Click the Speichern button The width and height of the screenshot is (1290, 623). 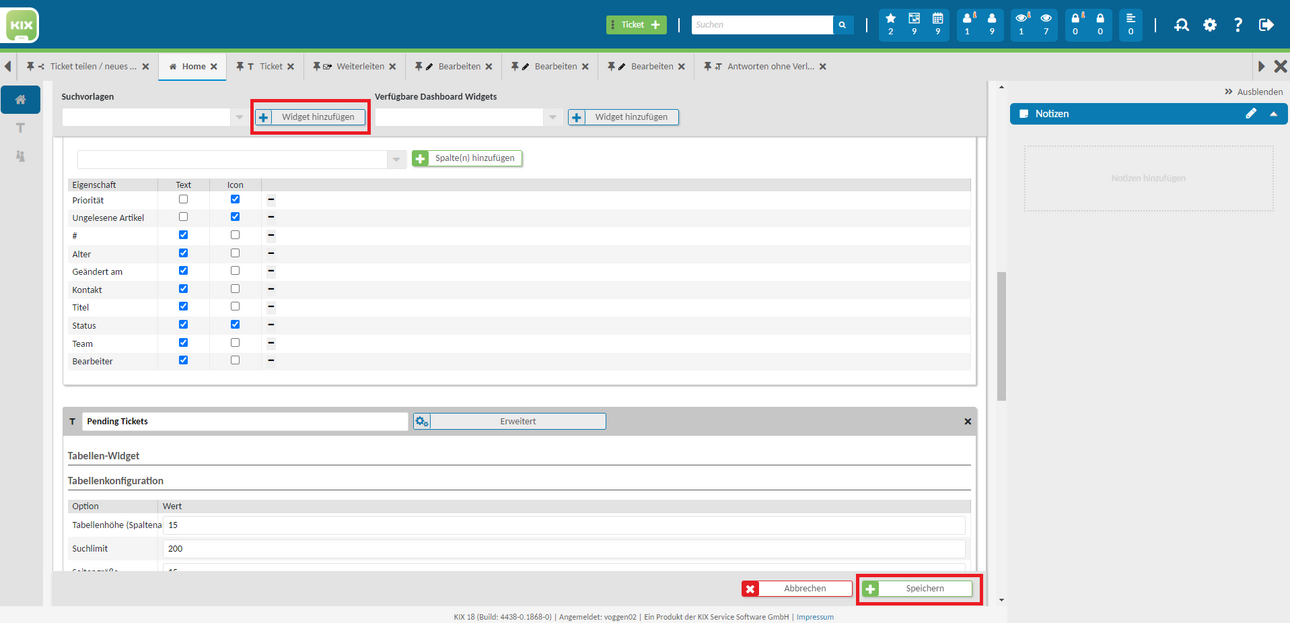pos(917,589)
